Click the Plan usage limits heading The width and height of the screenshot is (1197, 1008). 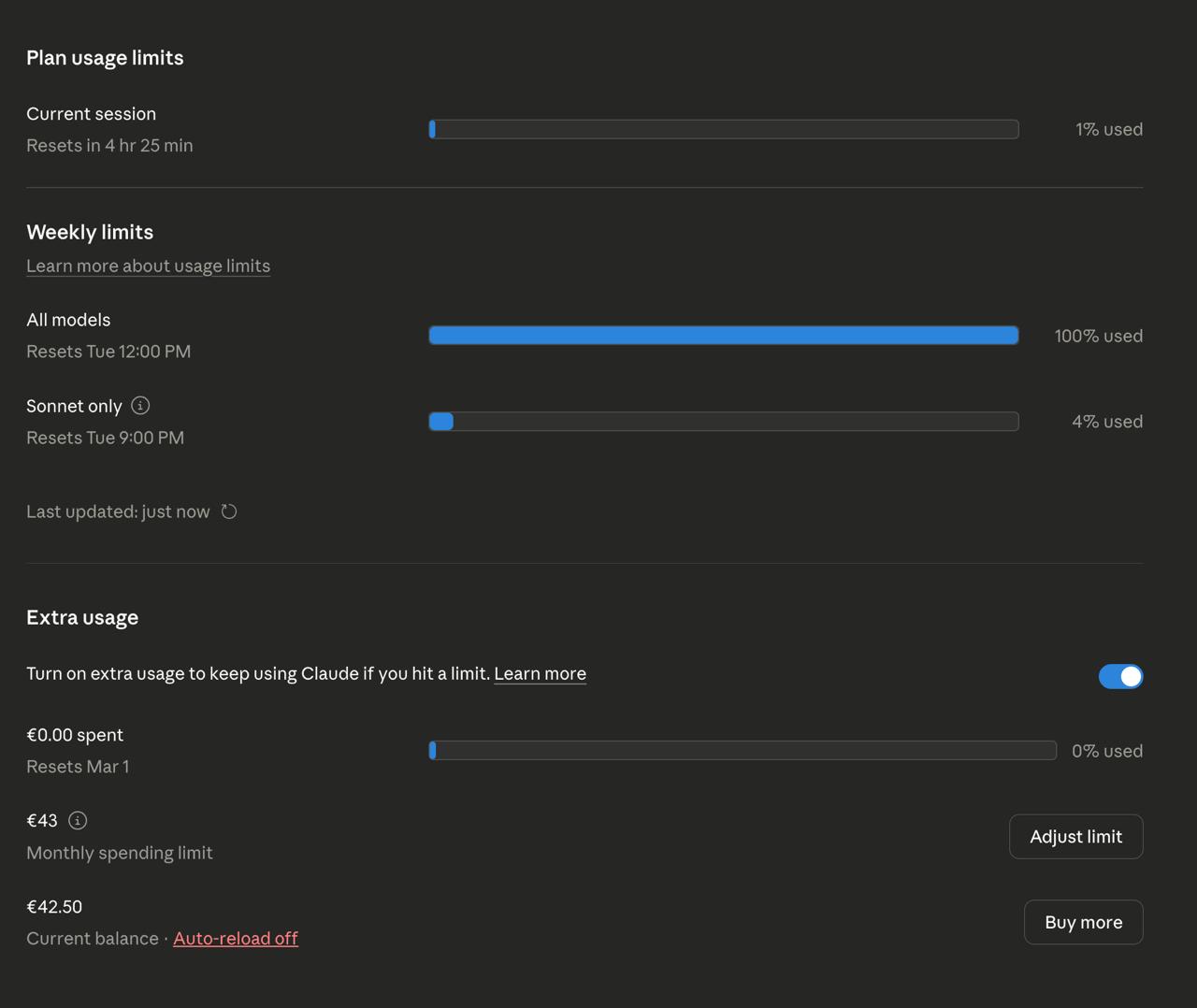[x=105, y=58]
